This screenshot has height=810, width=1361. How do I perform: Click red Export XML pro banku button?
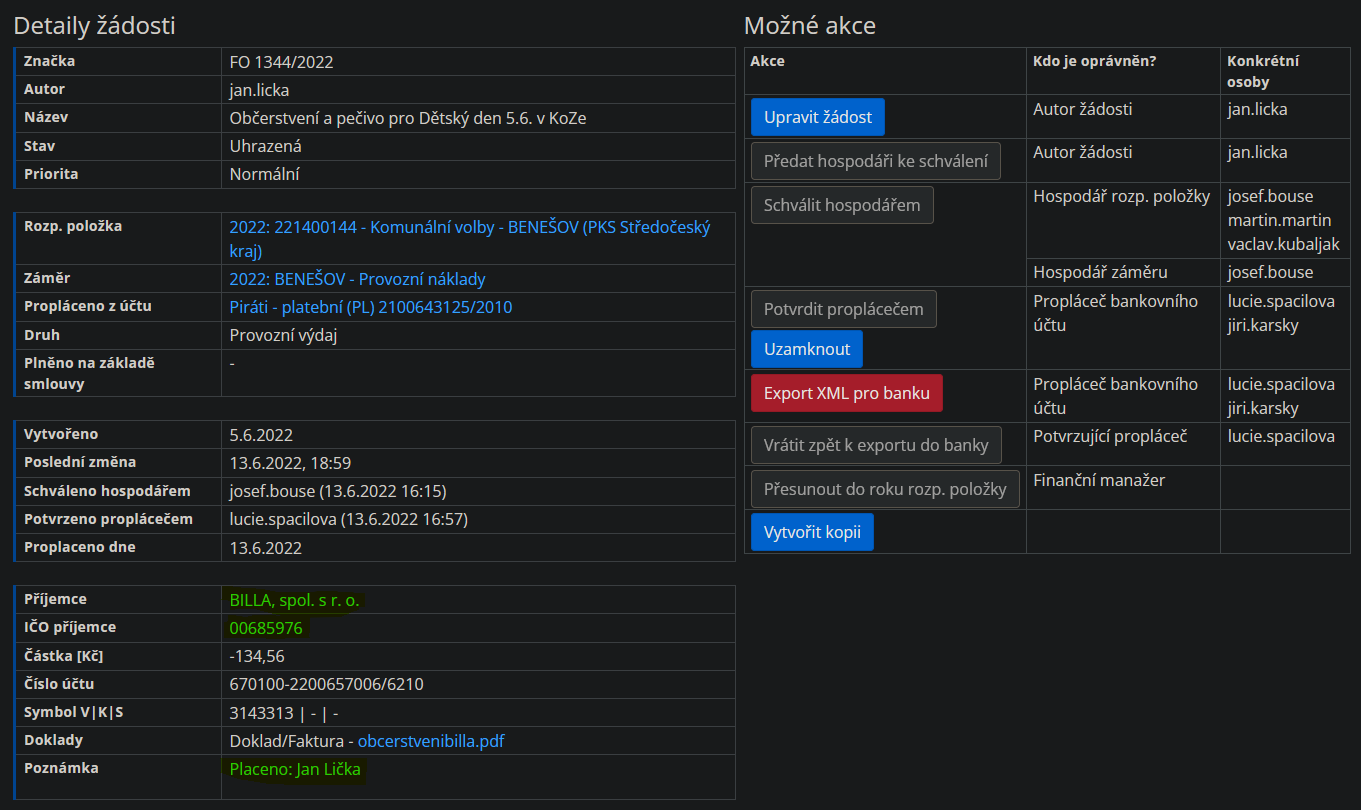pyautogui.click(x=846, y=393)
